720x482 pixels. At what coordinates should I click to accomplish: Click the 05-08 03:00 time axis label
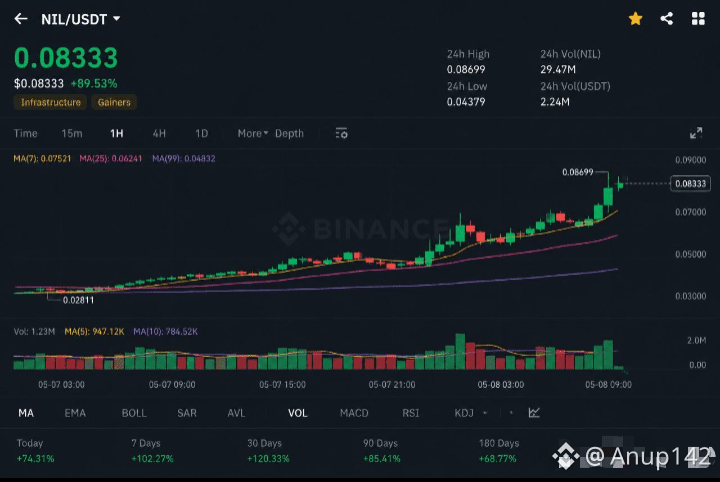[501, 385]
